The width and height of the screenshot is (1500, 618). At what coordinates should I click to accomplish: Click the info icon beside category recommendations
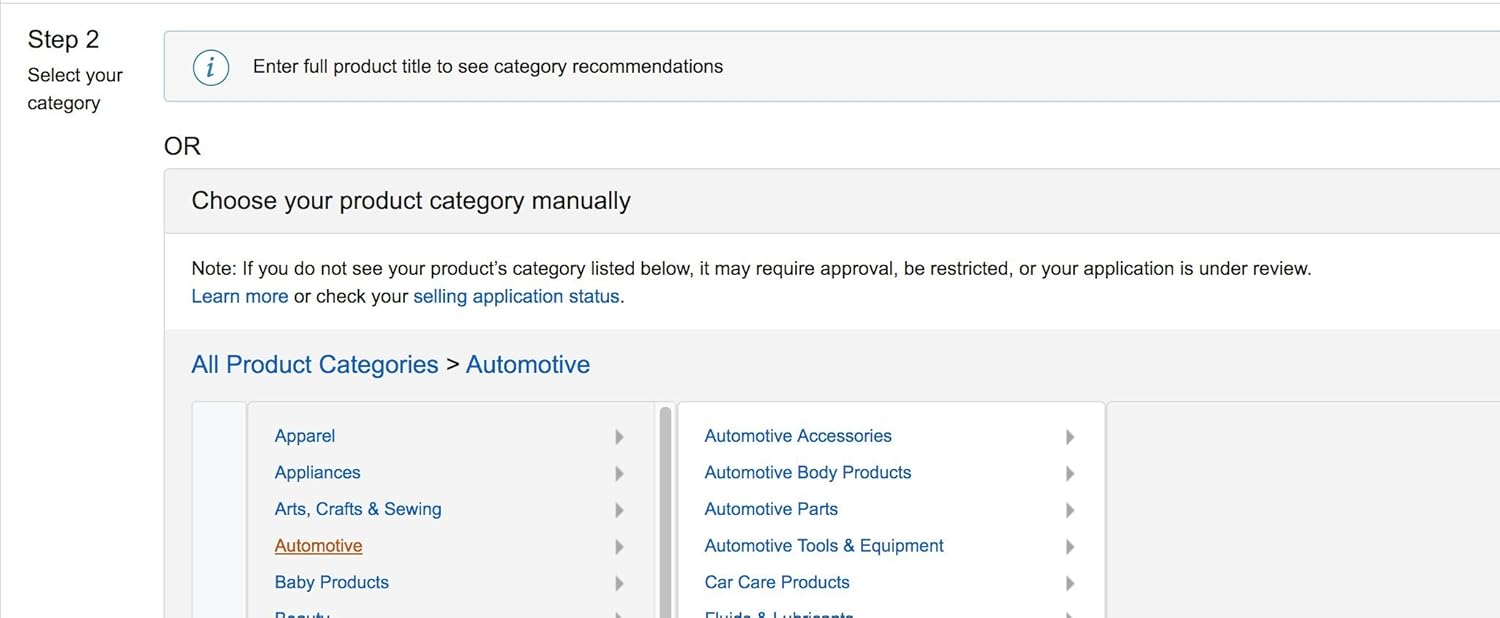click(210, 67)
